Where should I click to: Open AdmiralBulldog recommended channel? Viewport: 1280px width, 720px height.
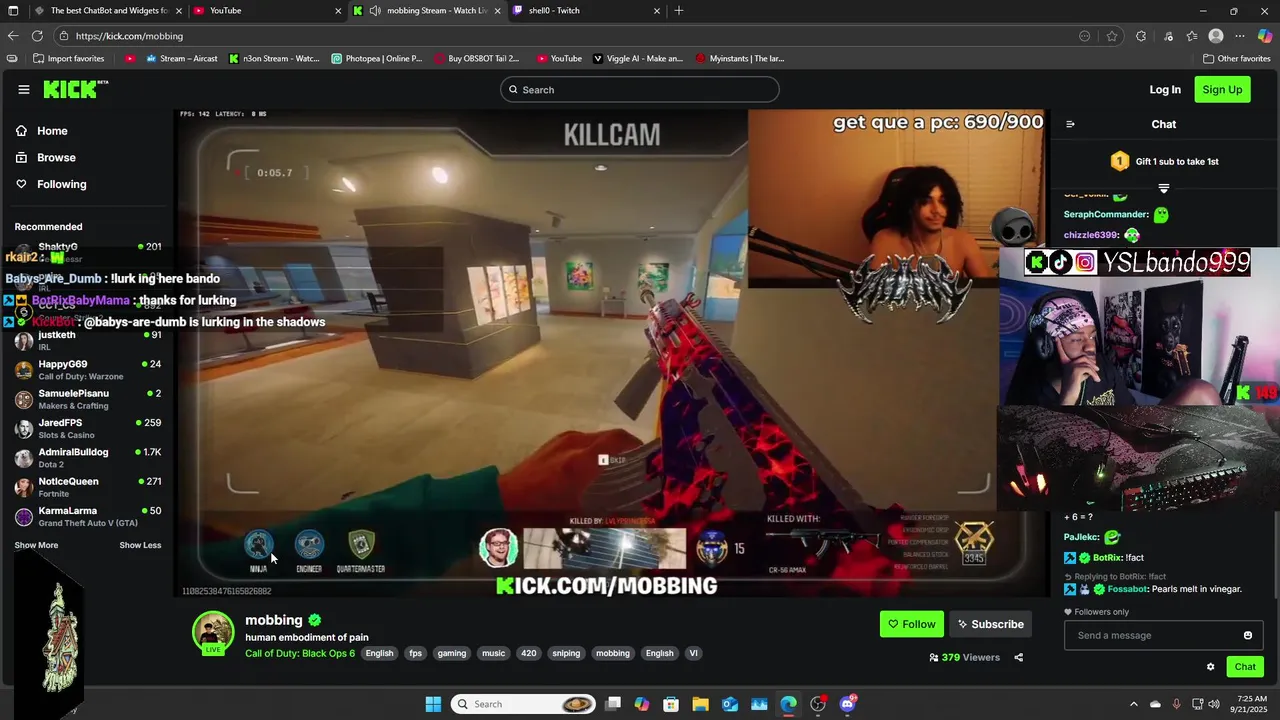pyautogui.click(x=88, y=458)
